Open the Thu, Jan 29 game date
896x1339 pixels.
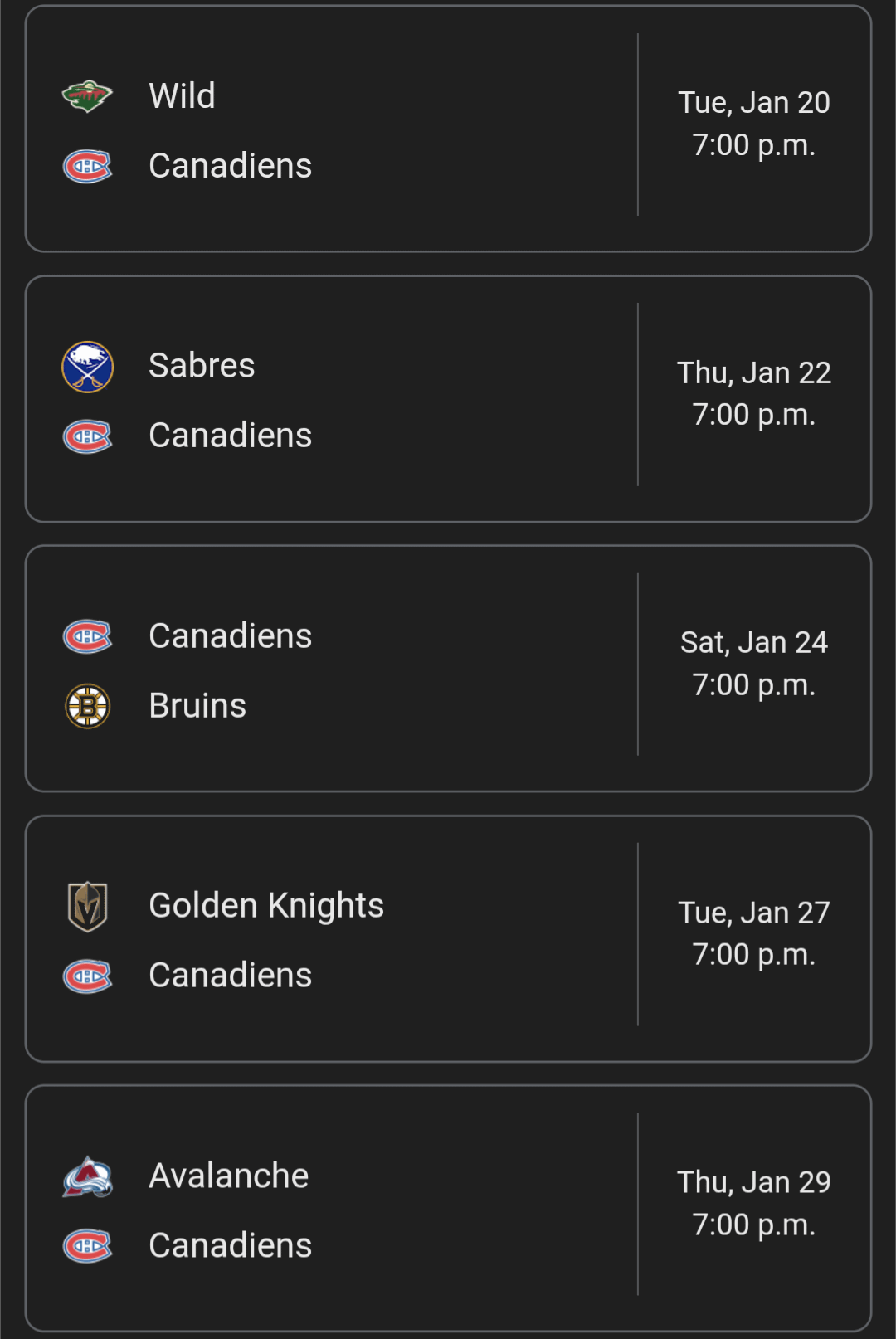pyautogui.click(x=753, y=1183)
